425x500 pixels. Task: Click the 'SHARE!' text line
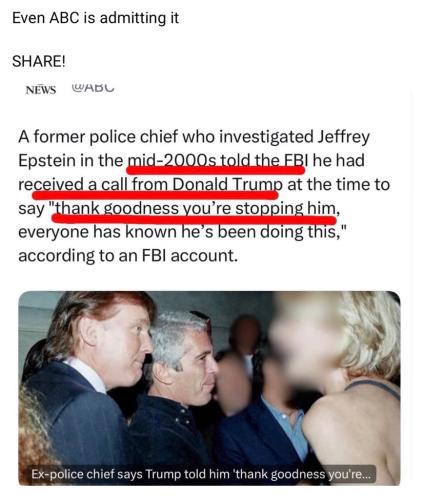(x=39, y=61)
